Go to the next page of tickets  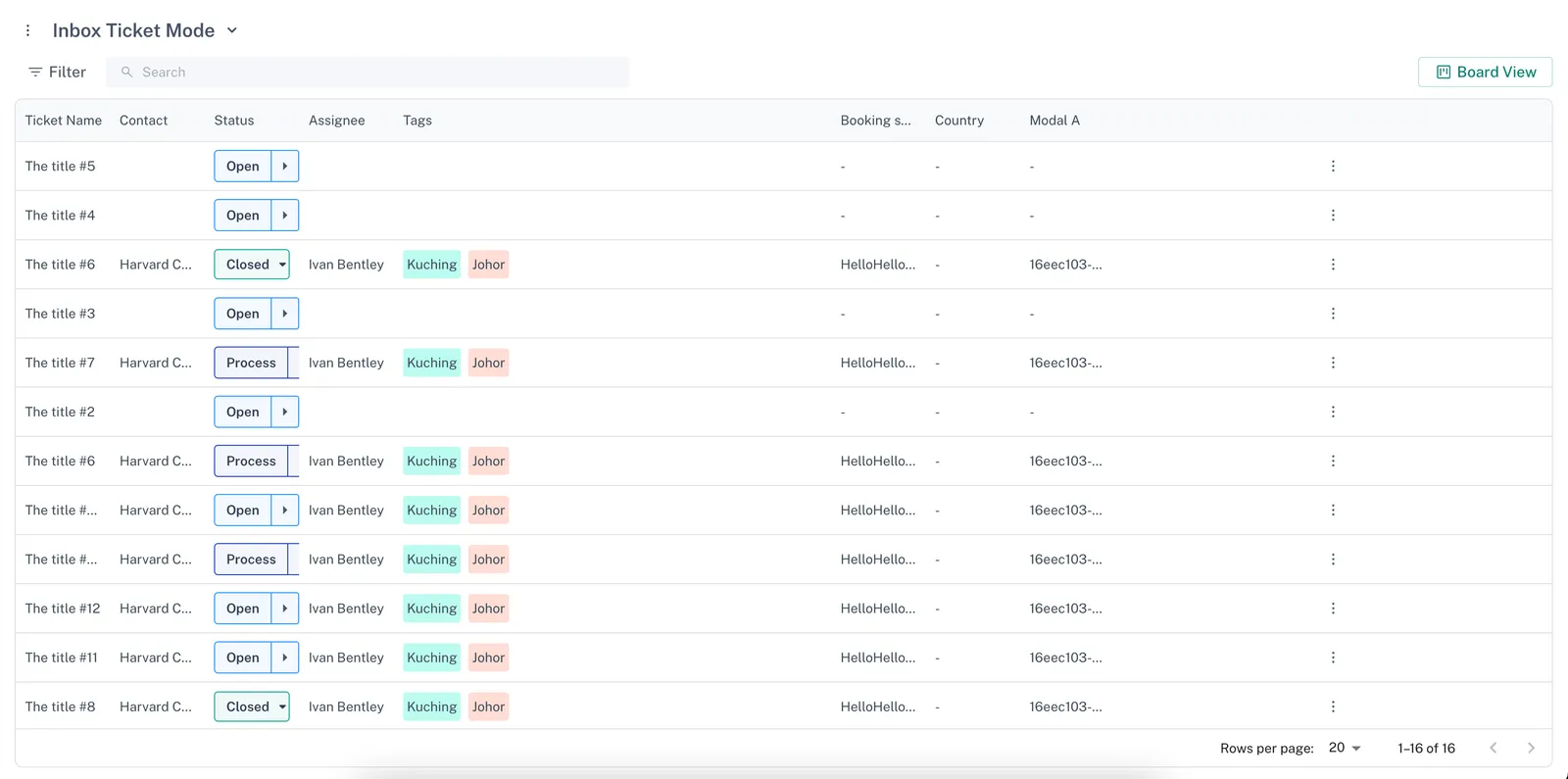point(1531,748)
